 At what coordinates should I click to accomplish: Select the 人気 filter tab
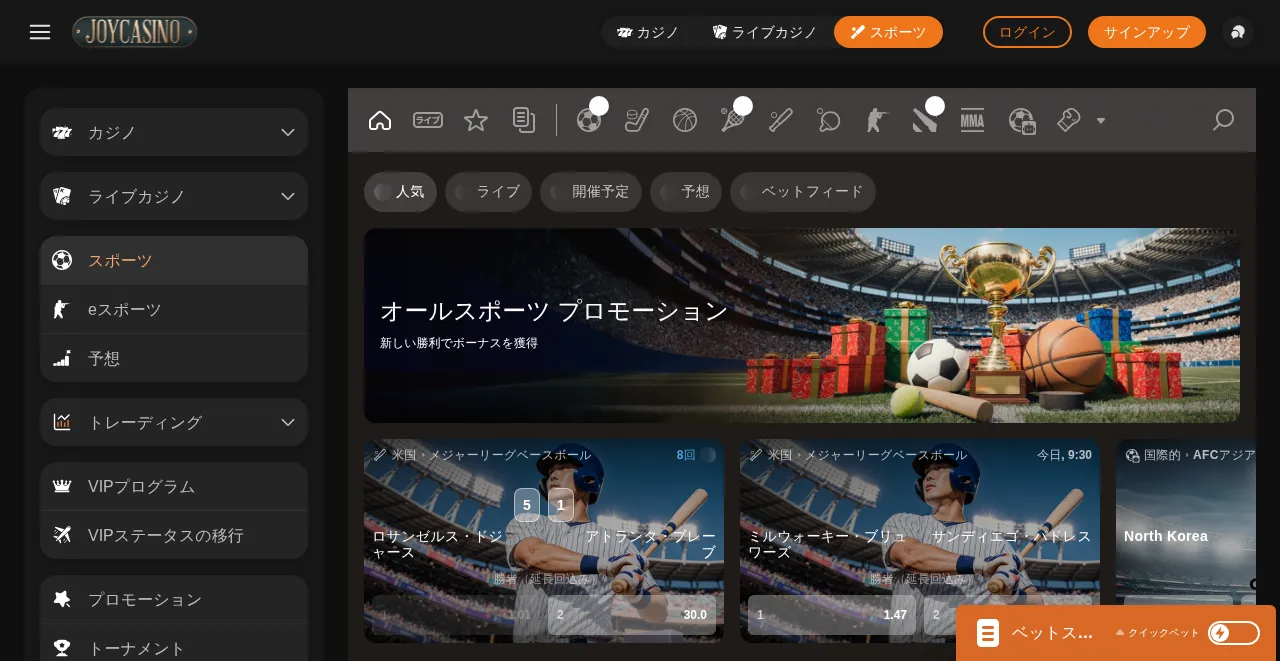coord(400,192)
